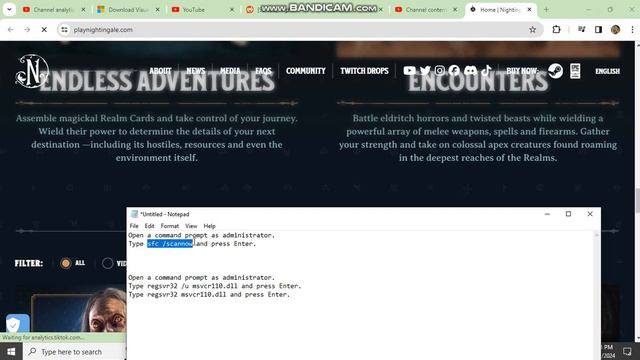Open the Windows Start menu
This screenshot has height=360, width=640.
[11, 351]
